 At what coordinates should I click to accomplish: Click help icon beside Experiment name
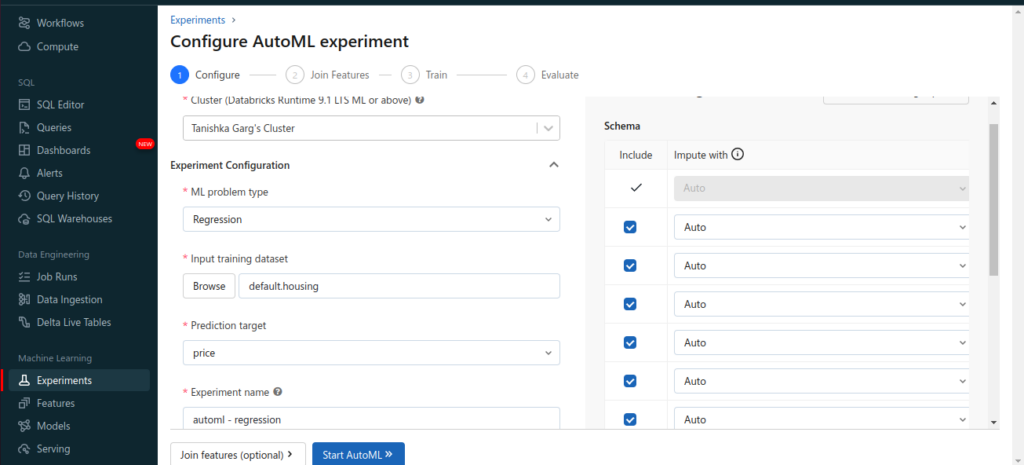(277, 392)
